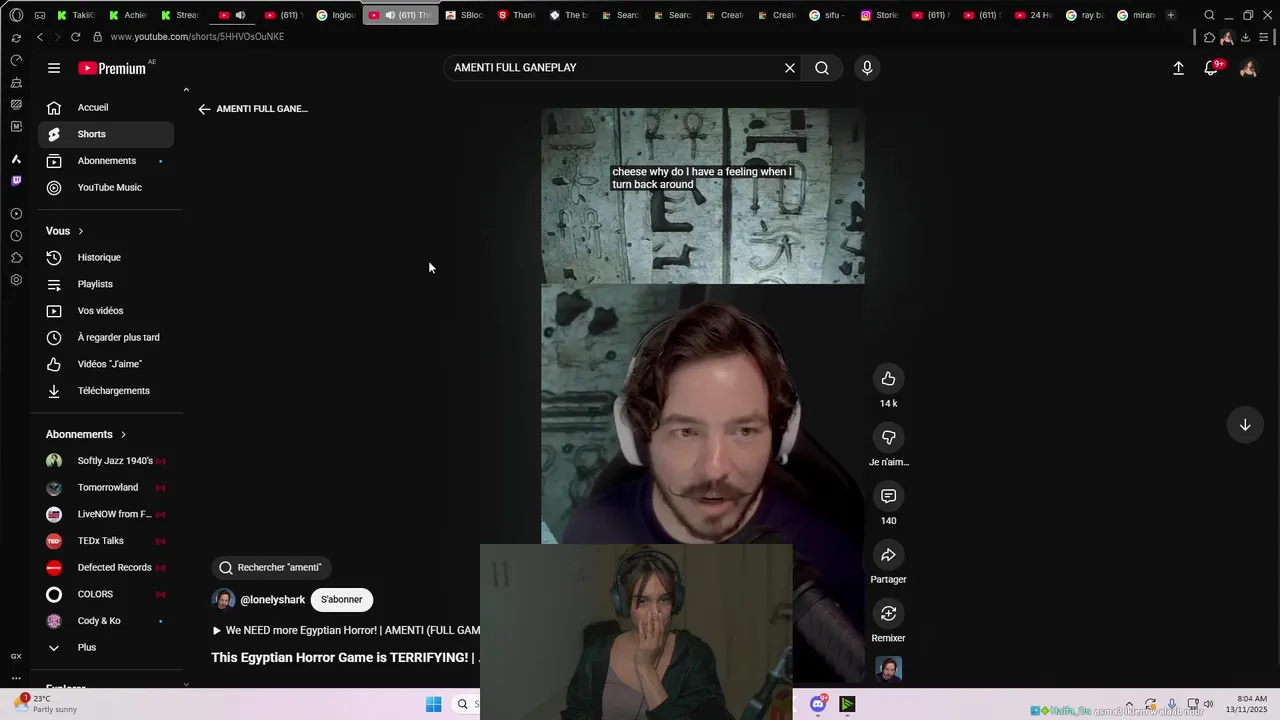
Task: Expand the Abonnements section heading
Action: pyautogui.click(x=86, y=434)
